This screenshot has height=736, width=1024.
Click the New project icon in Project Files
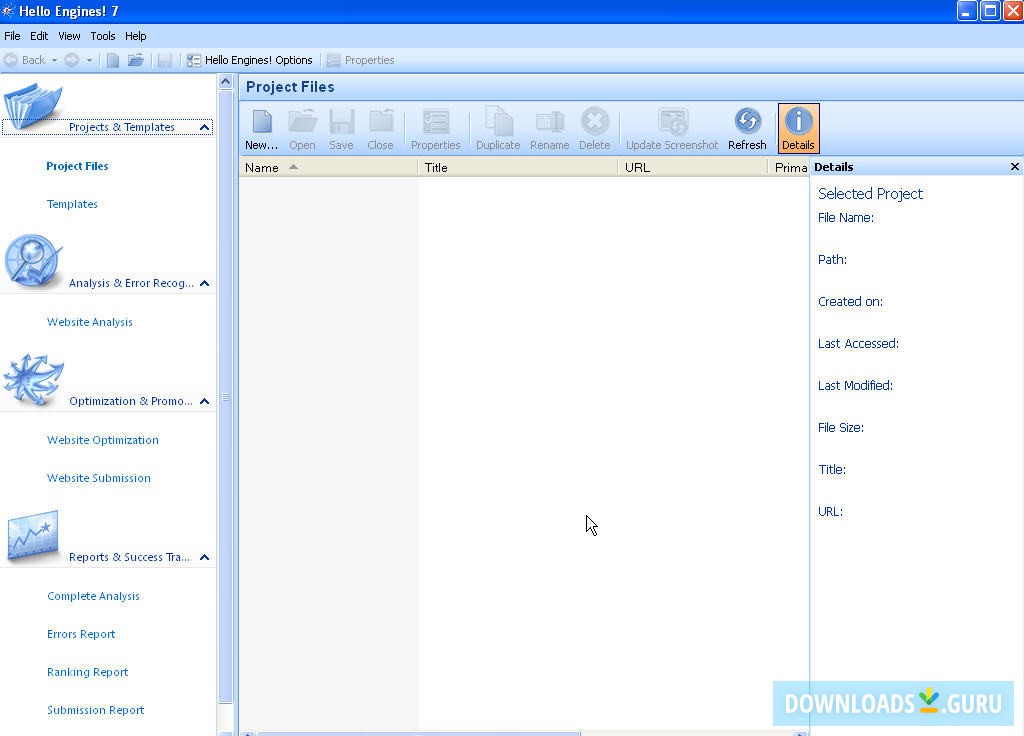coord(261,129)
